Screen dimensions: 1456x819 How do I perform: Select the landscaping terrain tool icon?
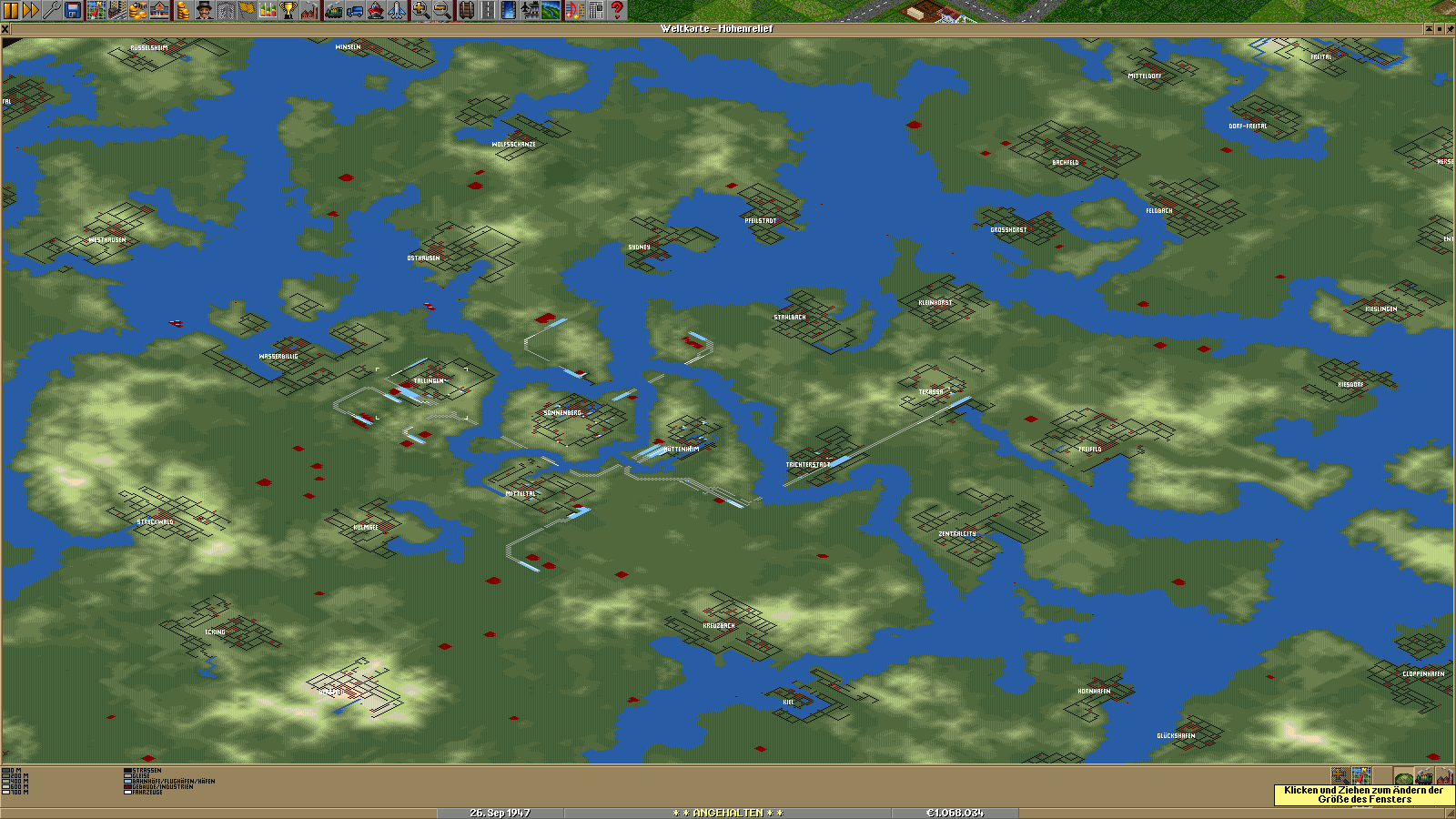coord(551,10)
